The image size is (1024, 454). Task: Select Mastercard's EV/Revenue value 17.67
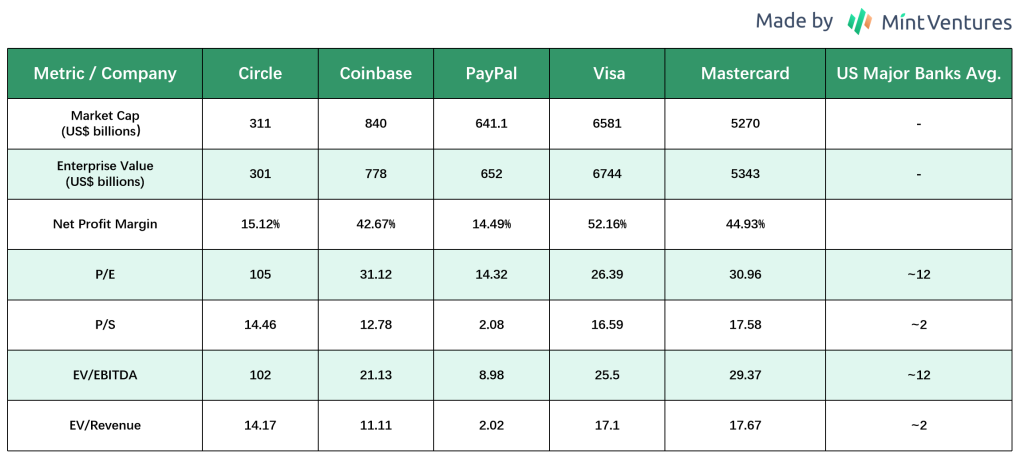[x=745, y=425]
